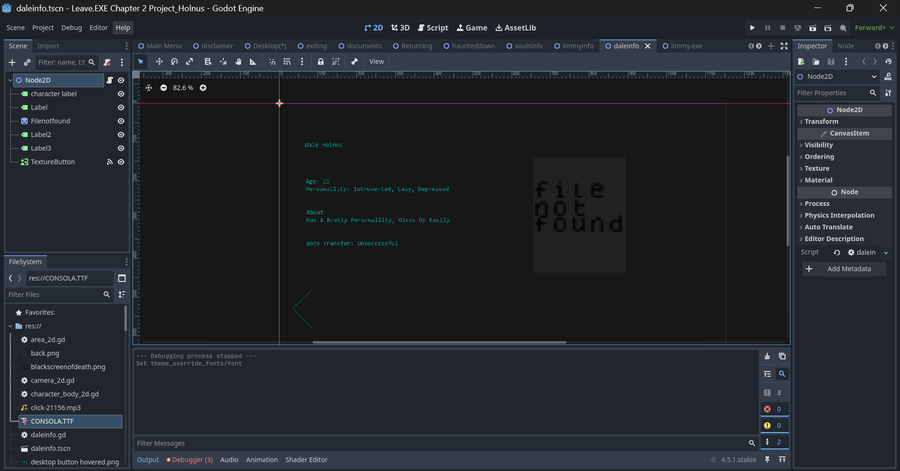Toggle distraction-free mode
The image size is (900, 471).
click(784, 46)
